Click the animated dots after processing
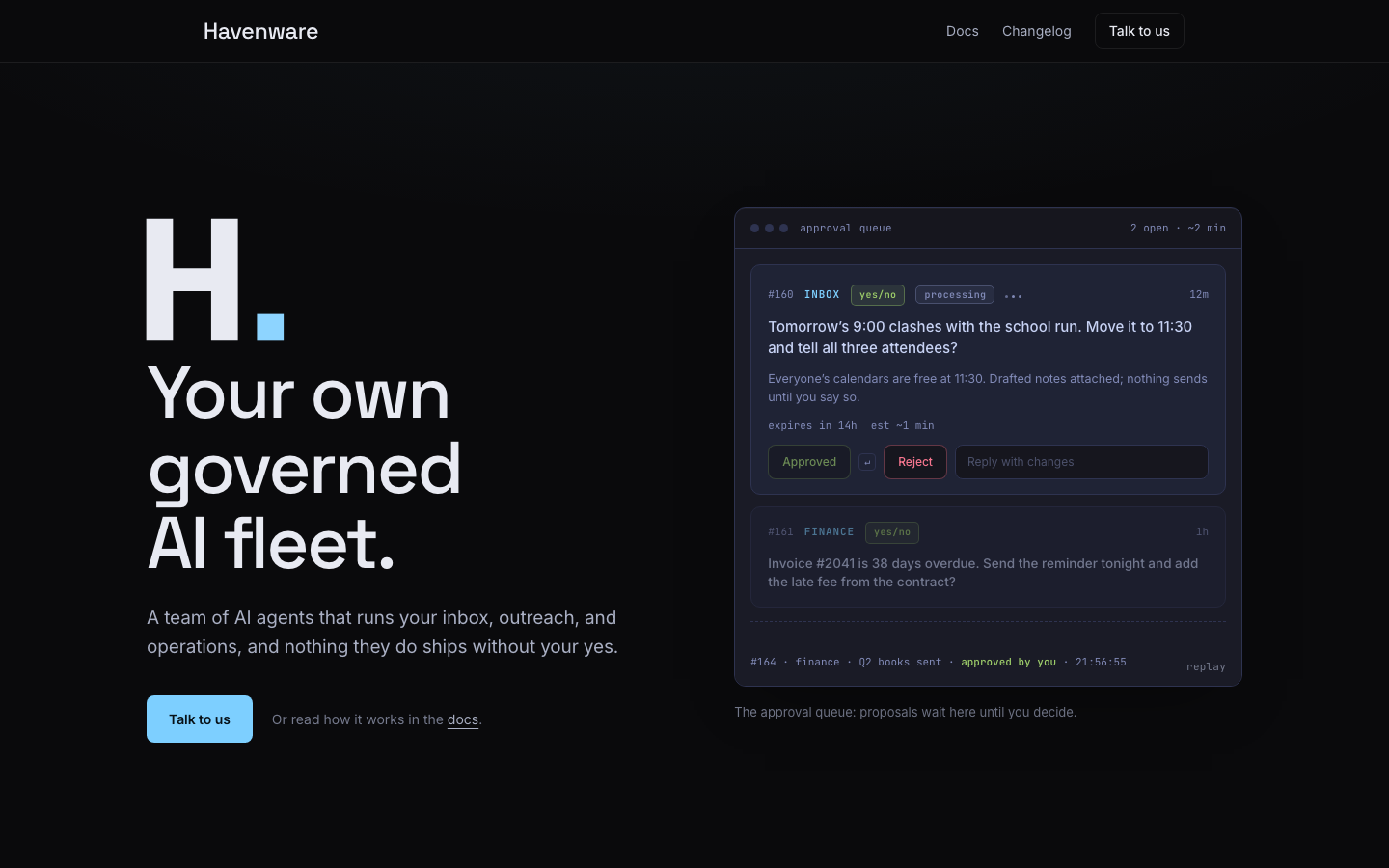 tap(1013, 296)
